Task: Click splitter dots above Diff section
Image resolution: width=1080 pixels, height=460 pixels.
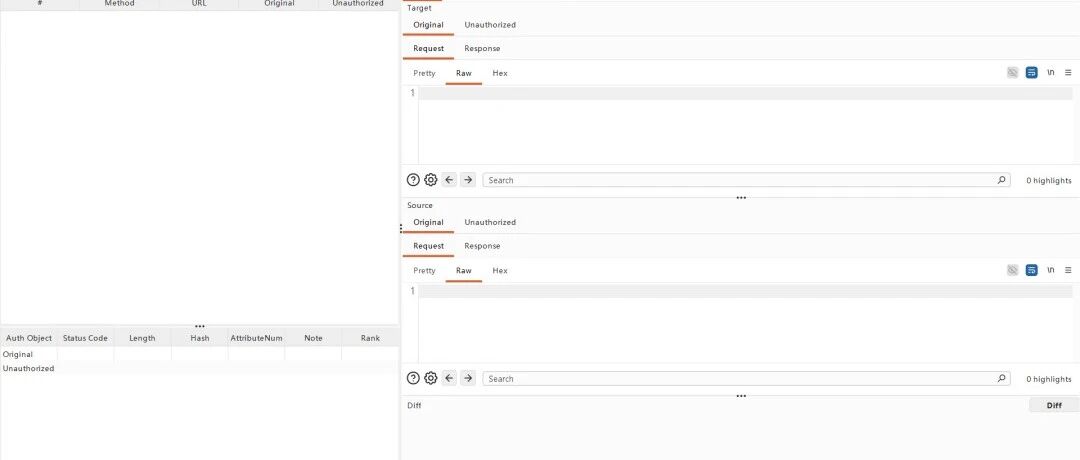Action: coord(741,396)
